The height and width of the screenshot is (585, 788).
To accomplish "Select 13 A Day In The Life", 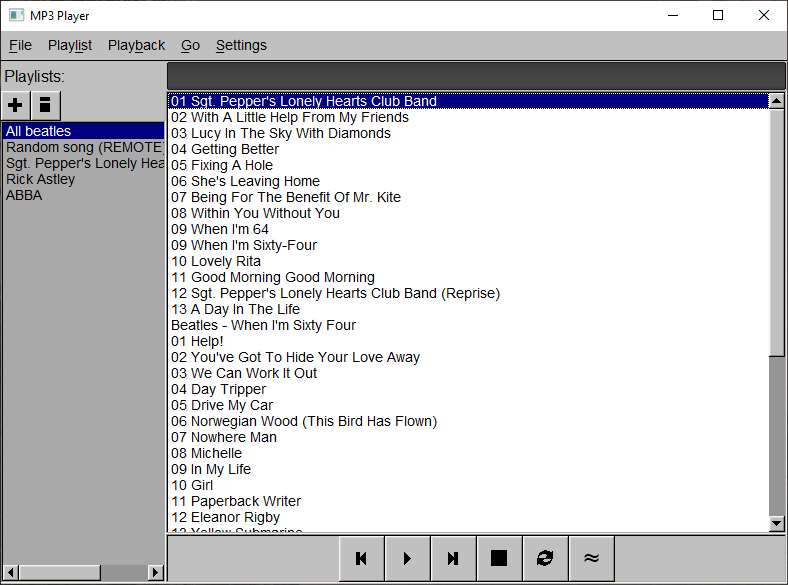I will (x=468, y=310).
